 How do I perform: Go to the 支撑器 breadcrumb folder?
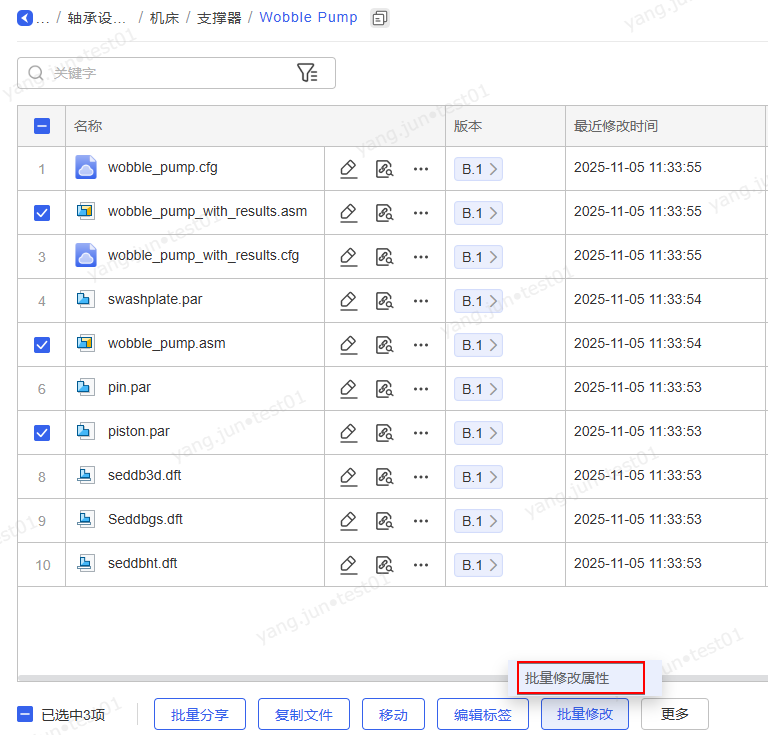[219, 18]
